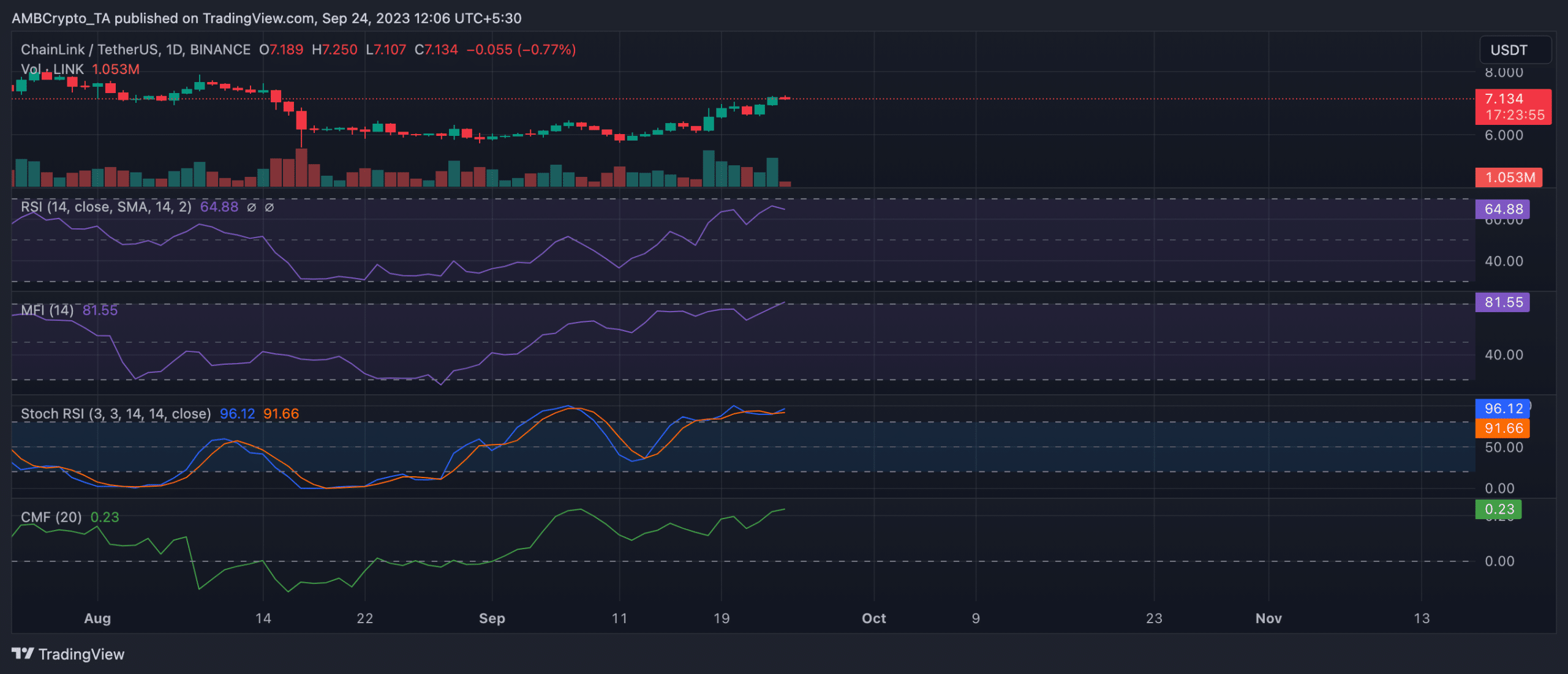Click the Sep label on time axis
Screen dimensions: 1568x674
click(492, 618)
